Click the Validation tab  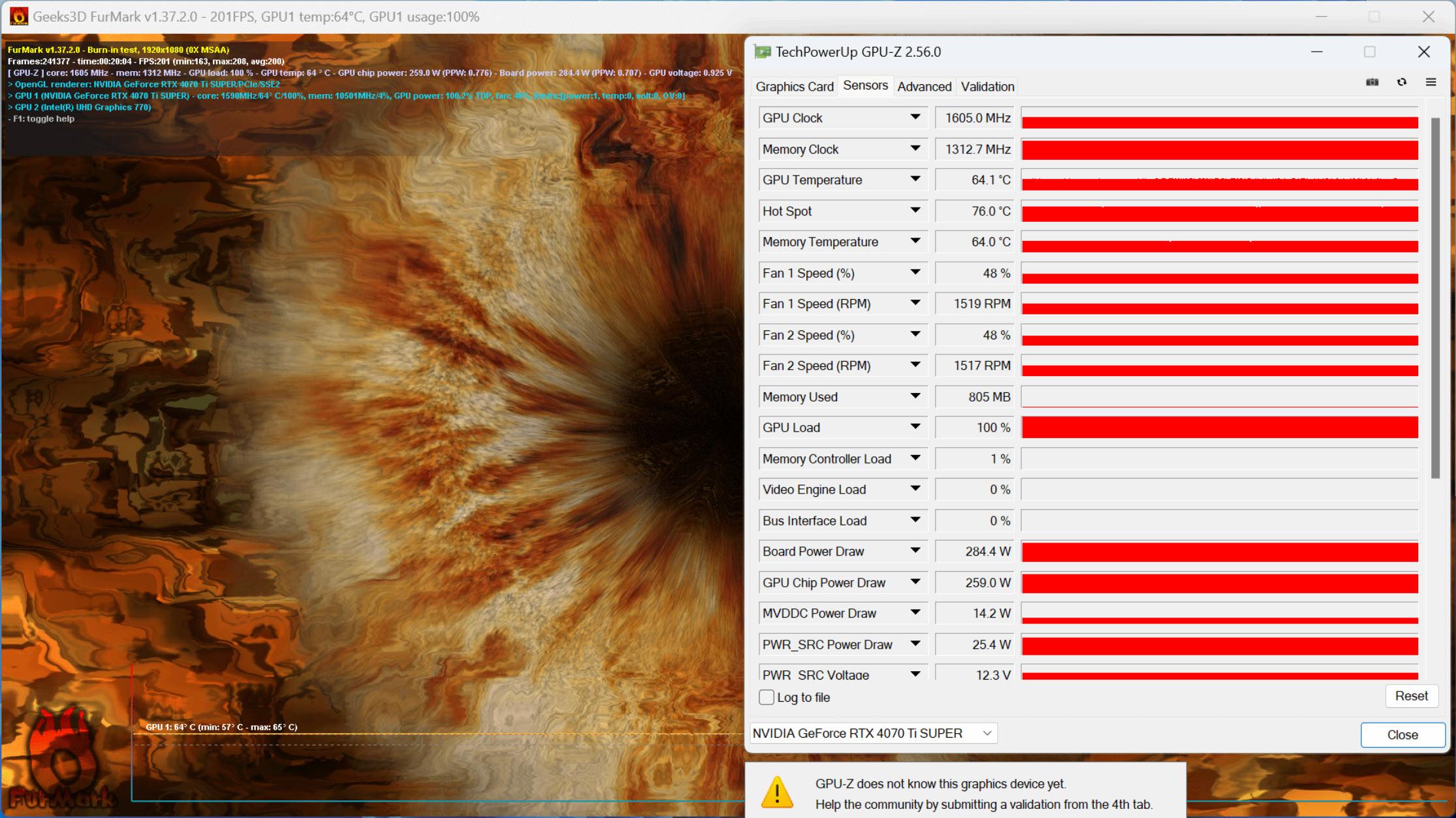pos(986,86)
